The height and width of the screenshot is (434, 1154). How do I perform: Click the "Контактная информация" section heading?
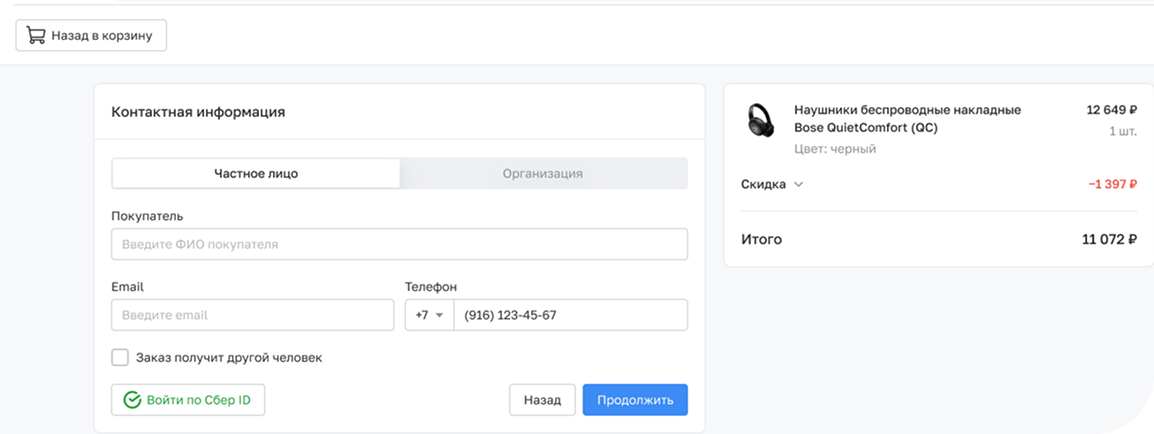click(x=198, y=112)
